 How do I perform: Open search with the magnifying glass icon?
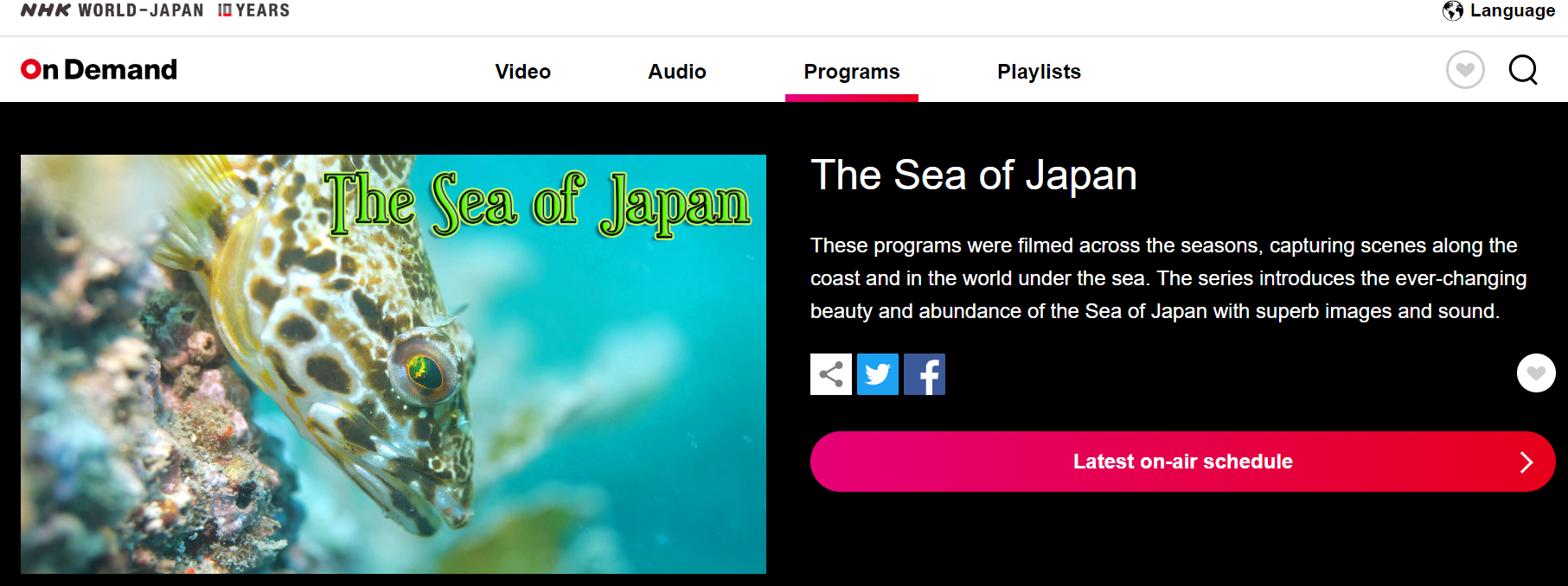click(x=1523, y=70)
